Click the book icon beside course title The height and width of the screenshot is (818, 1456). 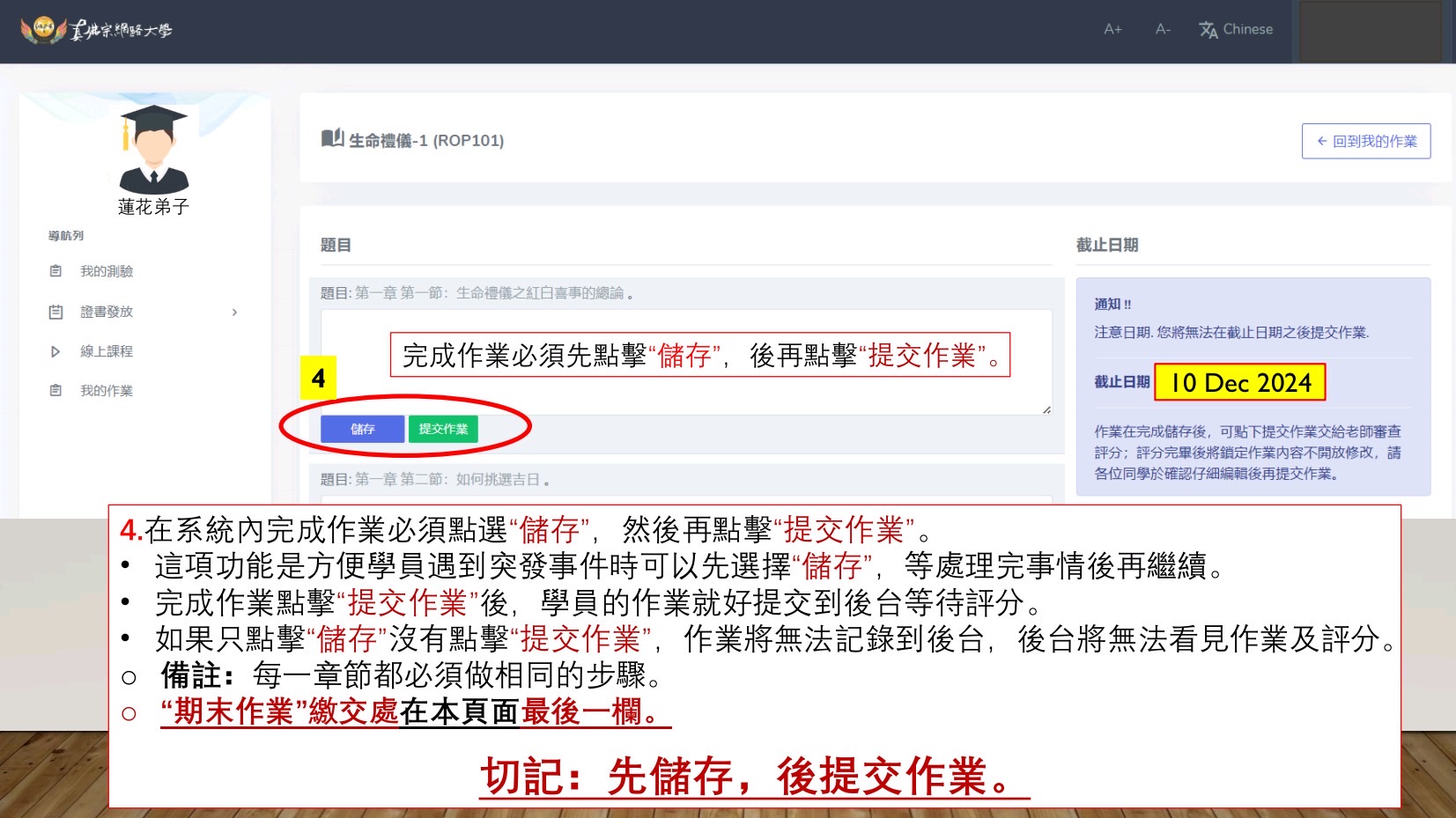click(332, 138)
